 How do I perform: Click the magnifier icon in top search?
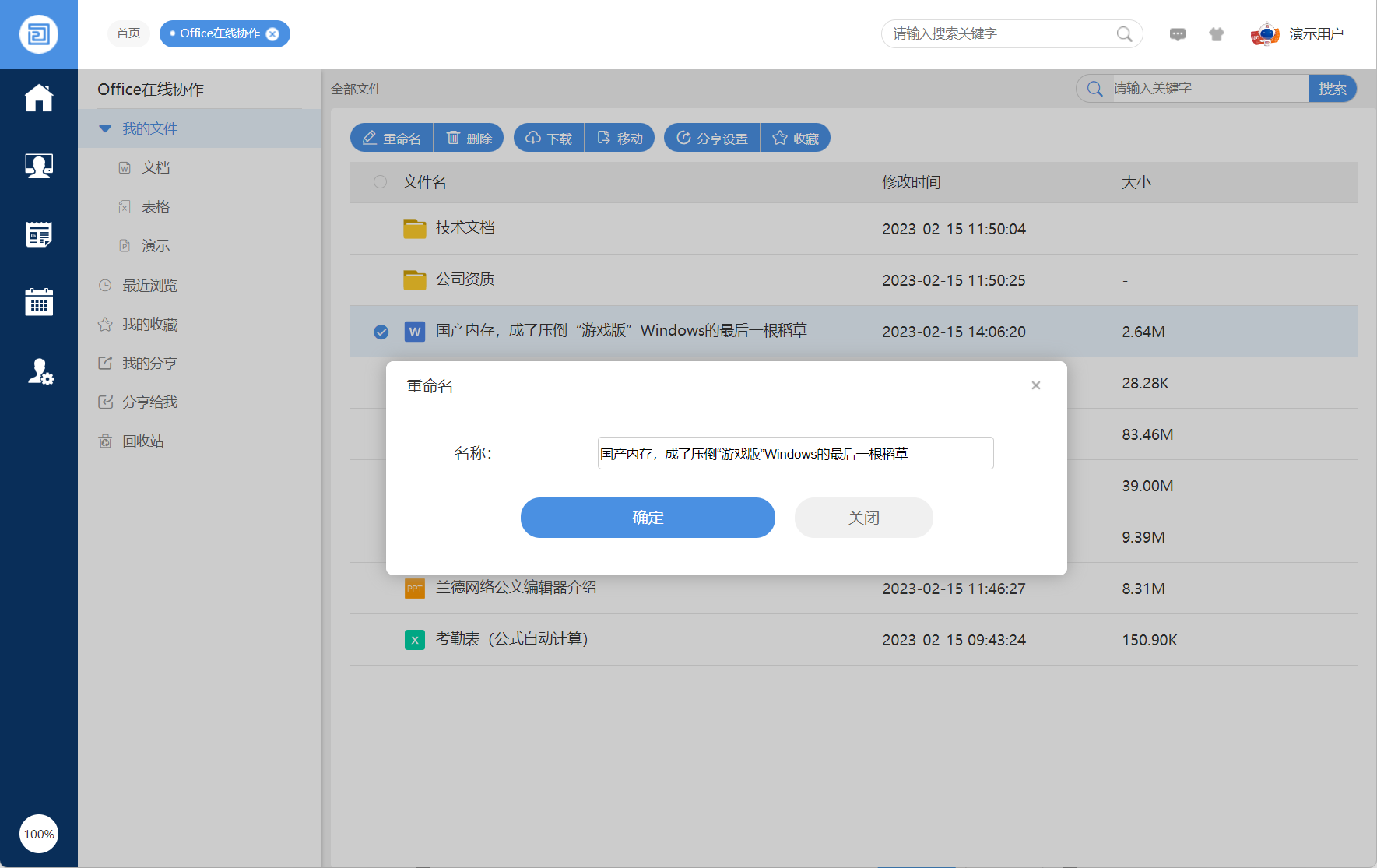point(1123,34)
